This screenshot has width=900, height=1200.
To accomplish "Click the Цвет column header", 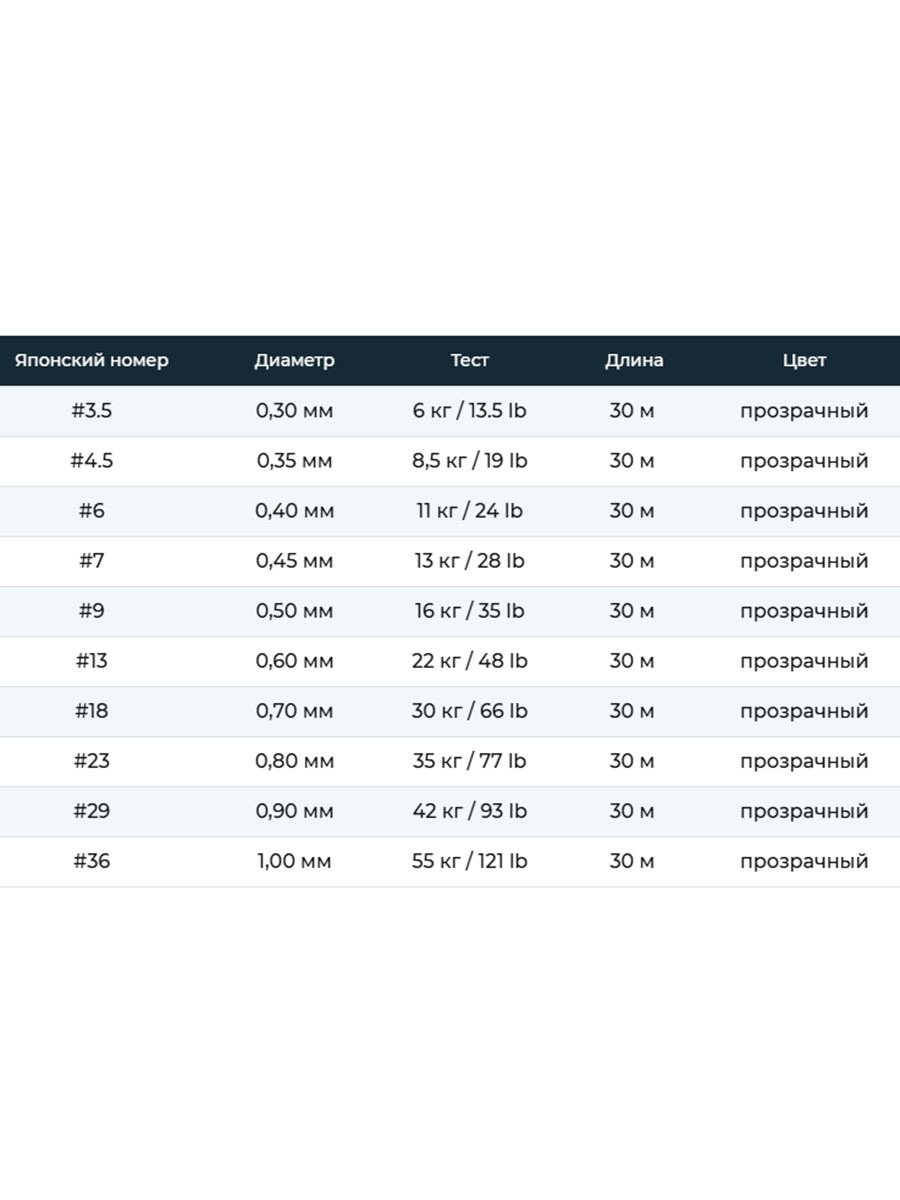I will (804, 360).
